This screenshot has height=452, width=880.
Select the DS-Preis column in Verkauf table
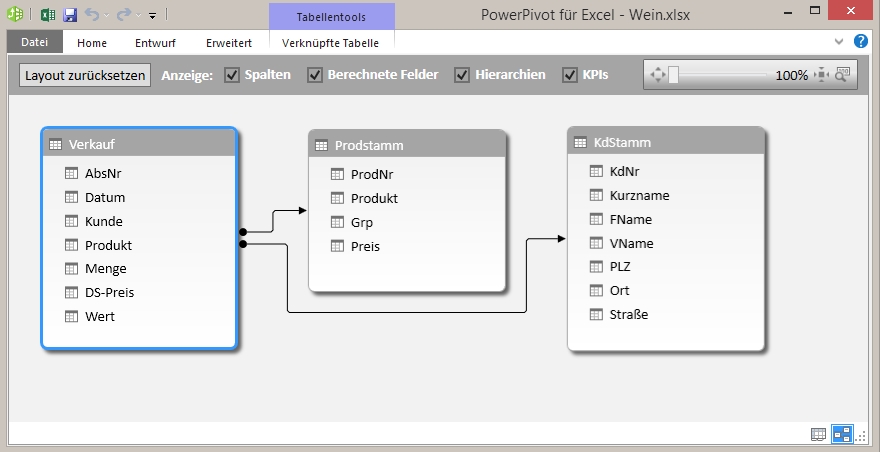coord(109,292)
